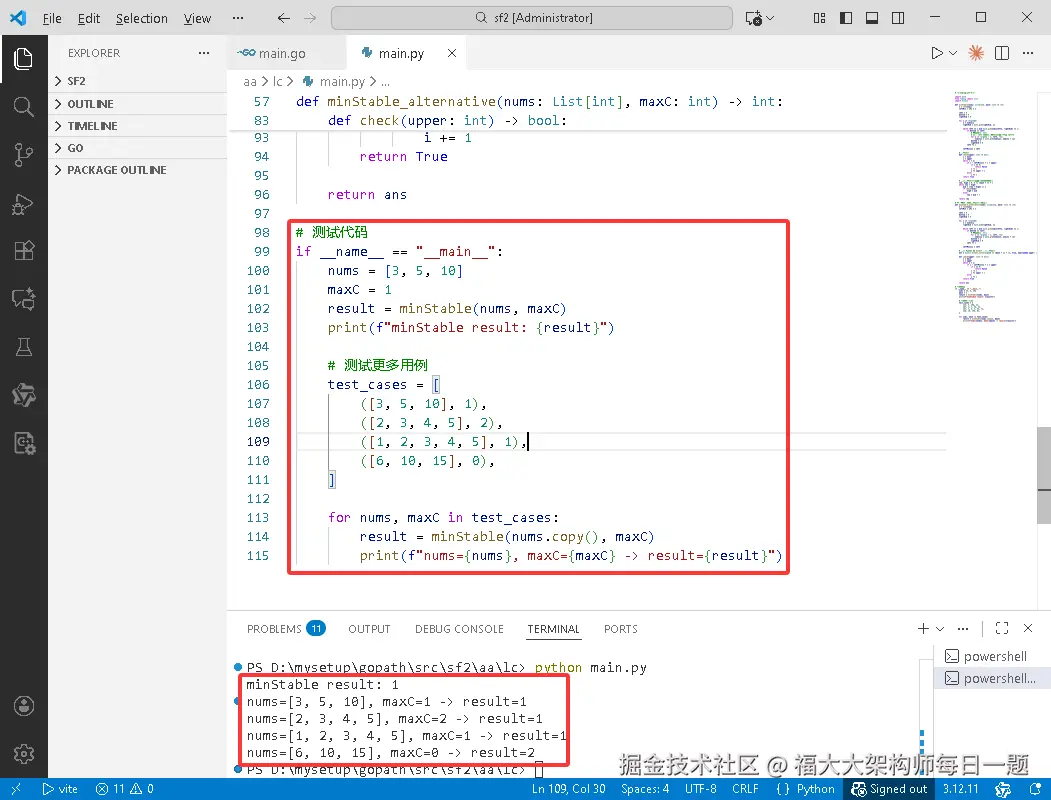Viewport: 1051px width, 800px height.
Task: Change file encoding UTF-8
Action: click(x=700, y=789)
